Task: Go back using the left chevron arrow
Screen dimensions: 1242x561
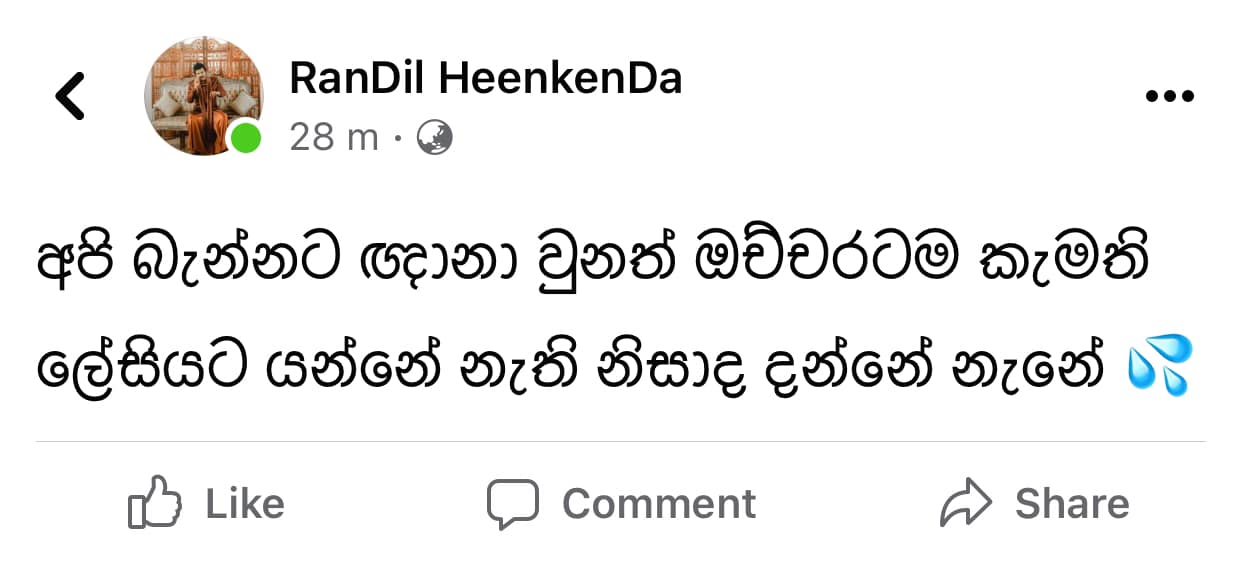Action: [70, 97]
